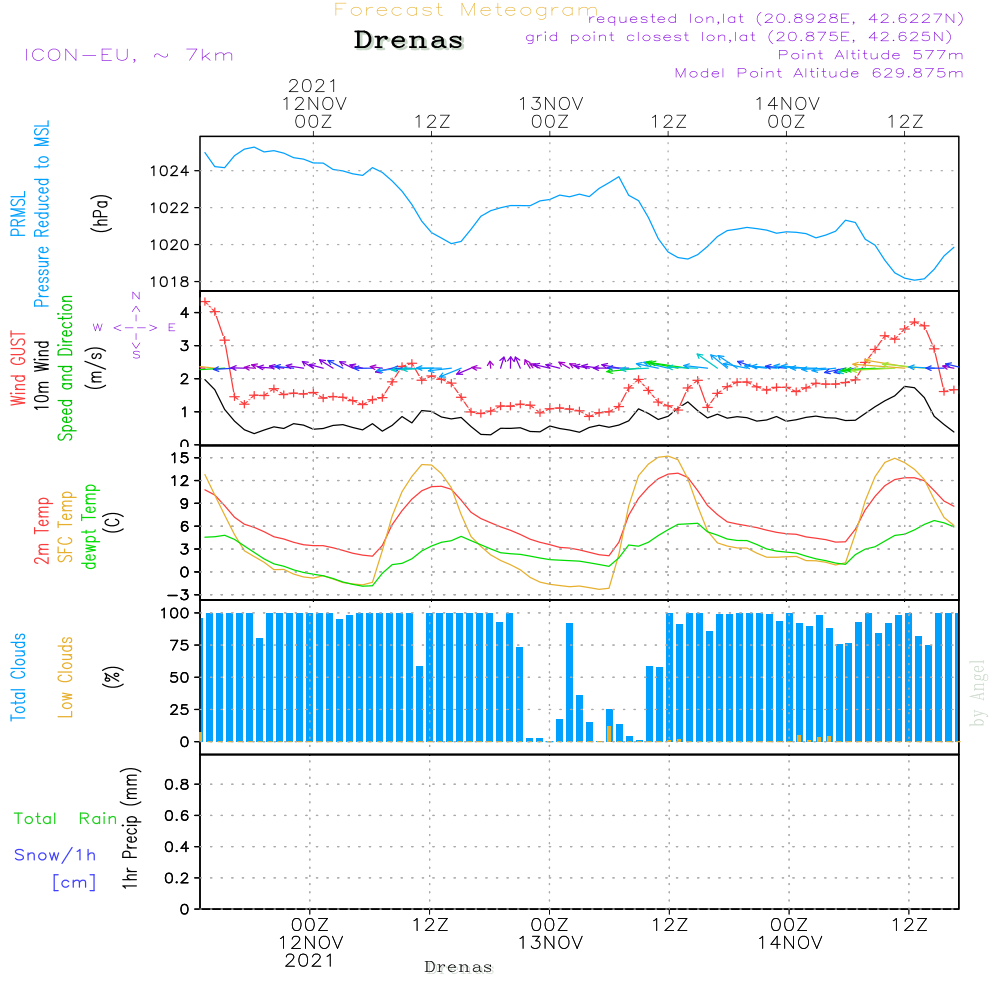Click the '[cm]' snow unit label
Image resolution: width=1000 pixels, height=1000 pixels.
(x=74, y=883)
